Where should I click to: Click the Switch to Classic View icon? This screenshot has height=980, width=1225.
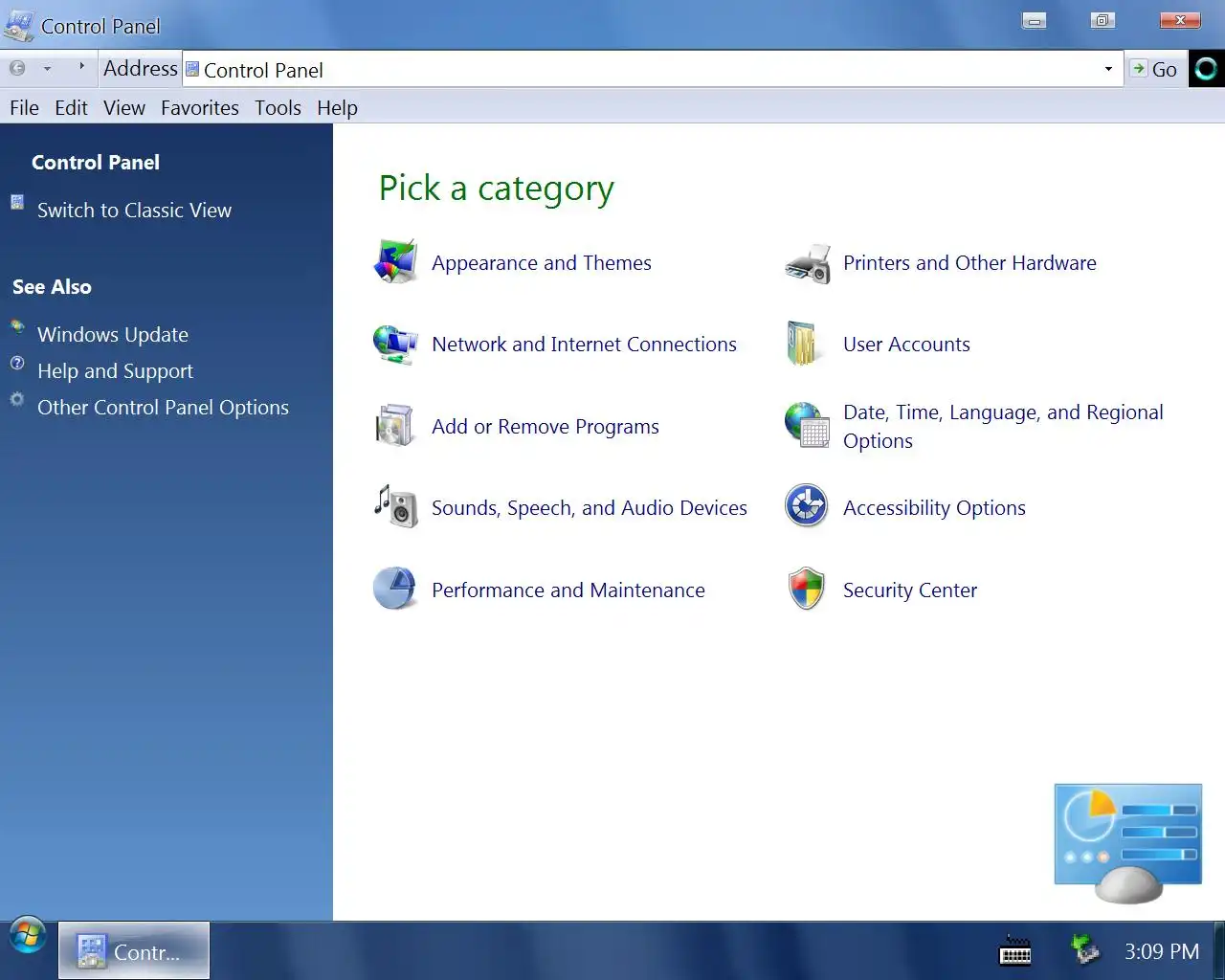point(17,202)
